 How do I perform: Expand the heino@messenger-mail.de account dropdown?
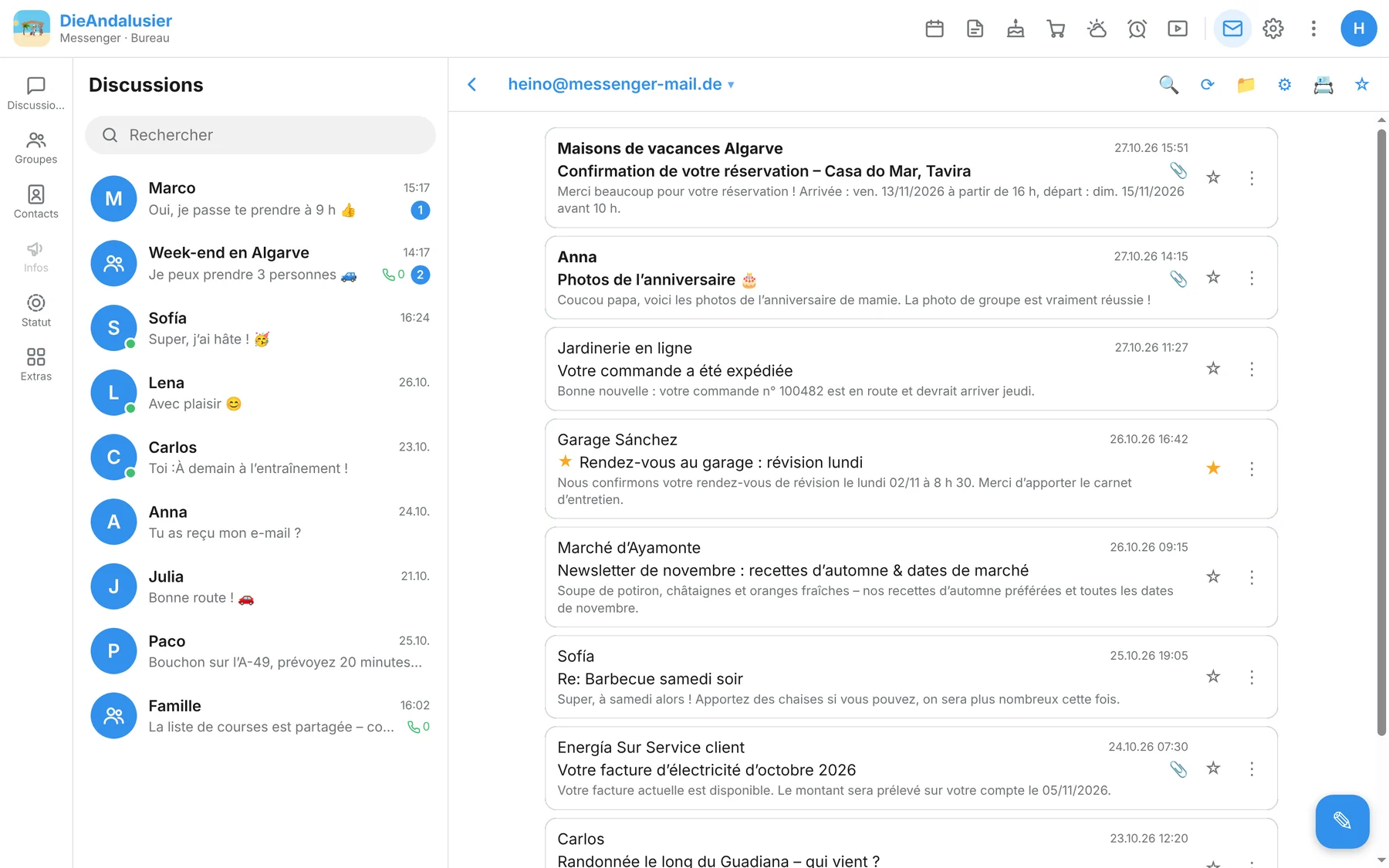click(x=621, y=84)
